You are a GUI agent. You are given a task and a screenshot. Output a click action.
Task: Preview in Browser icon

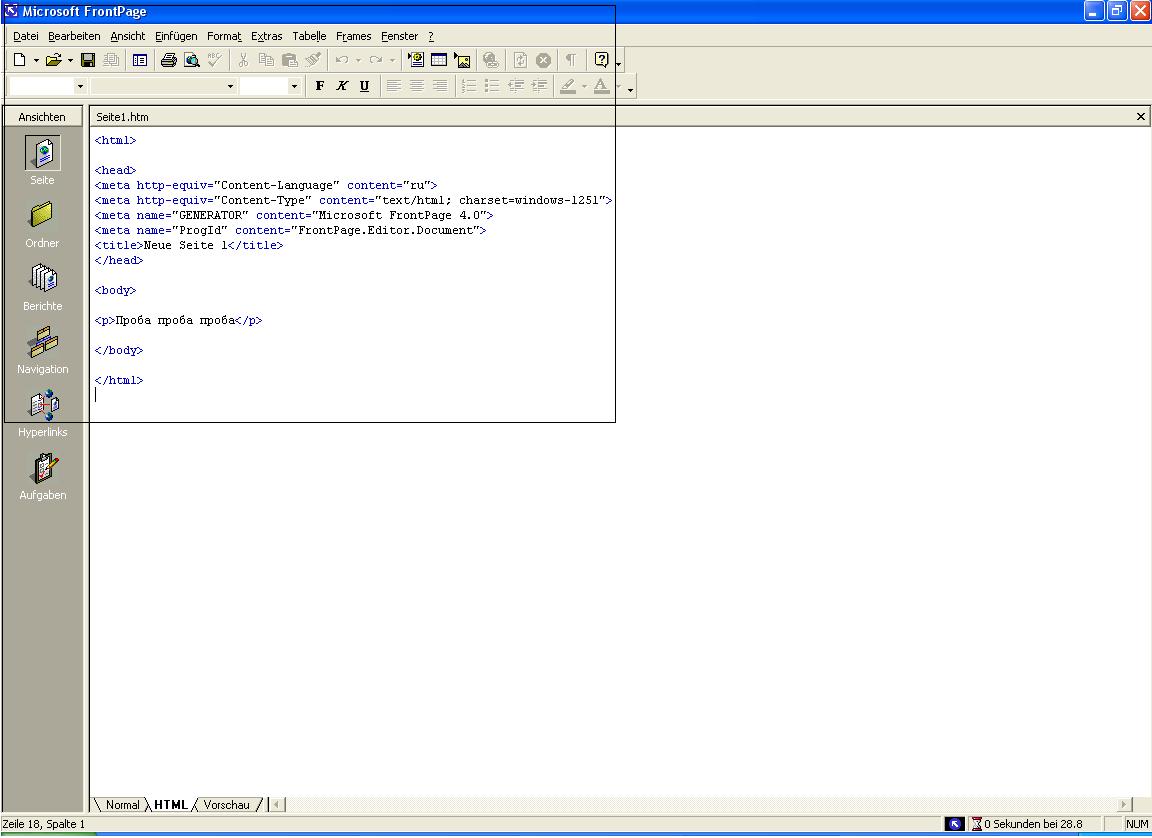pyautogui.click(x=192, y=60)
